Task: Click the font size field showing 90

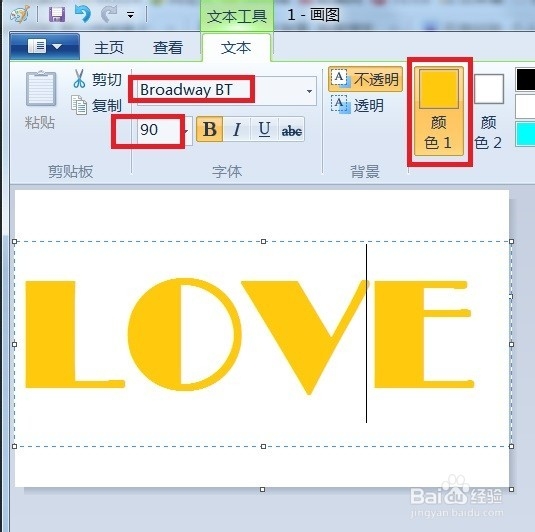Action: pos(160,130)
